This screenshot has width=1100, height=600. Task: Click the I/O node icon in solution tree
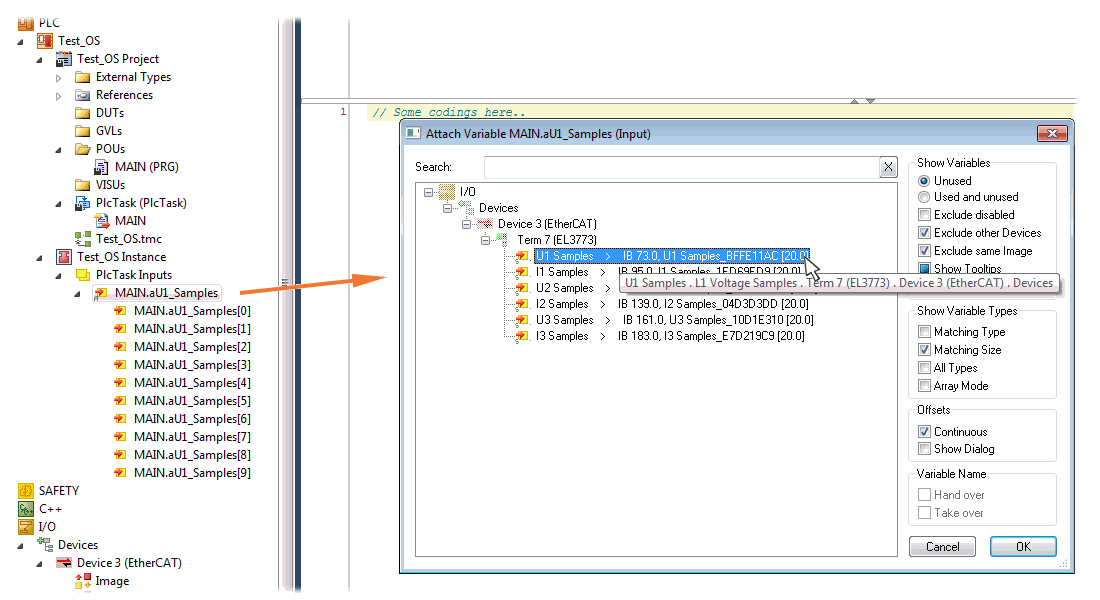click(26, 526)
